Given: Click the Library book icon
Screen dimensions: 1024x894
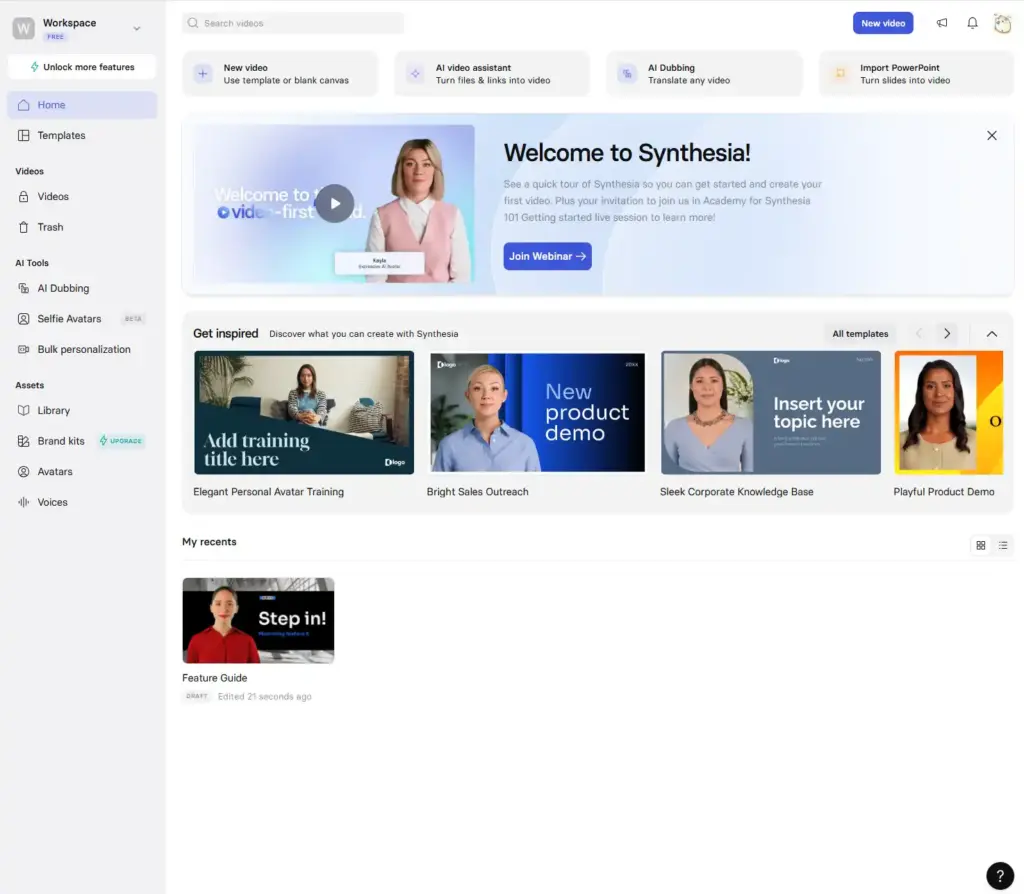Looking at the screenshot, I should tap(24, 411).
